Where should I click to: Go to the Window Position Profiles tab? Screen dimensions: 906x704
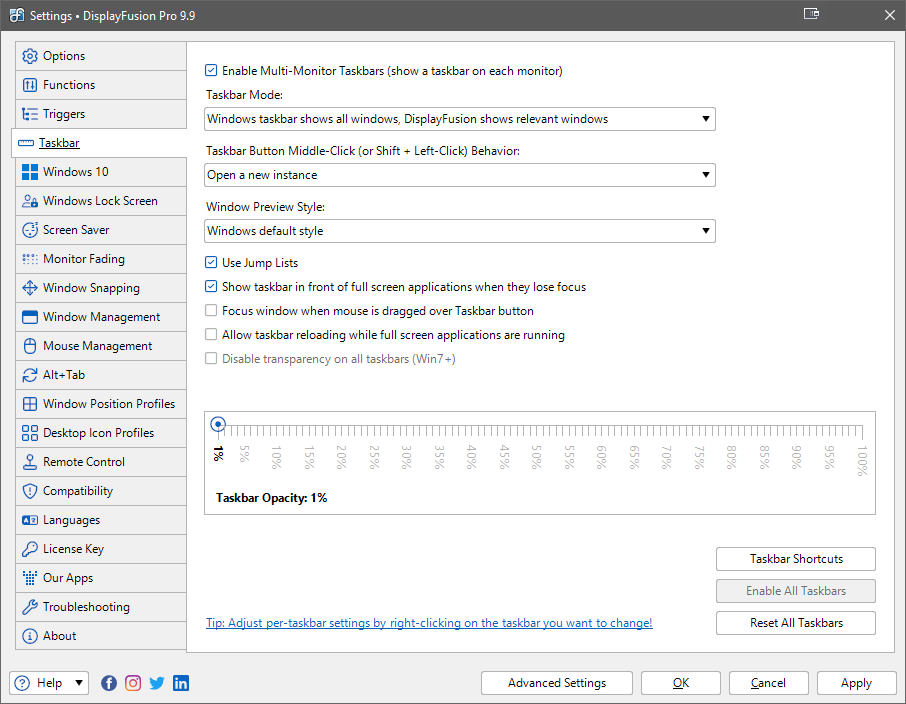click(108, 404)
